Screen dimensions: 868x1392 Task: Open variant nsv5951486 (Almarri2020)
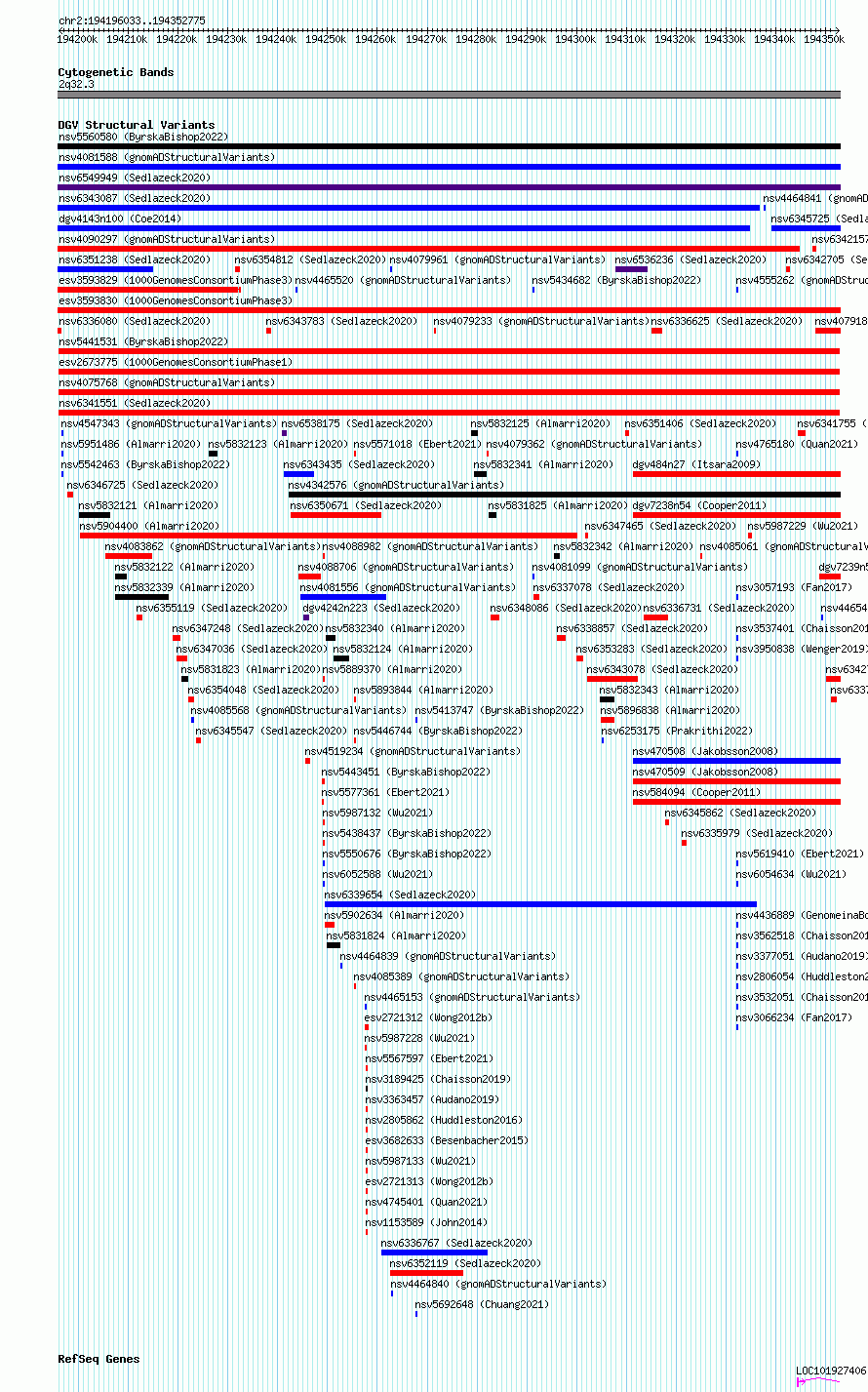(132, 444)
